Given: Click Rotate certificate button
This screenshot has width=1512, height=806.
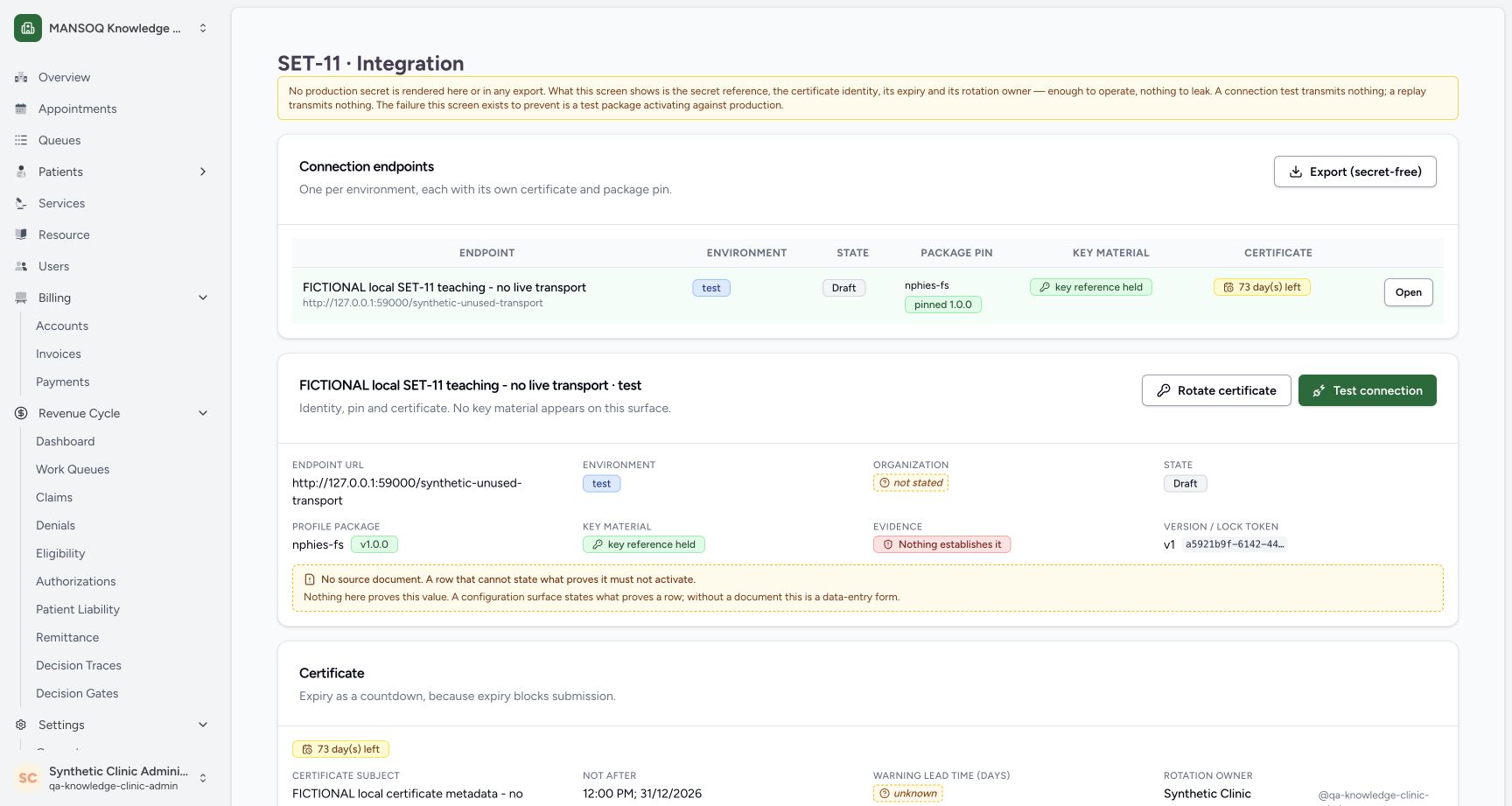Looking at the screenshot, I should (x=1216, y=390).
